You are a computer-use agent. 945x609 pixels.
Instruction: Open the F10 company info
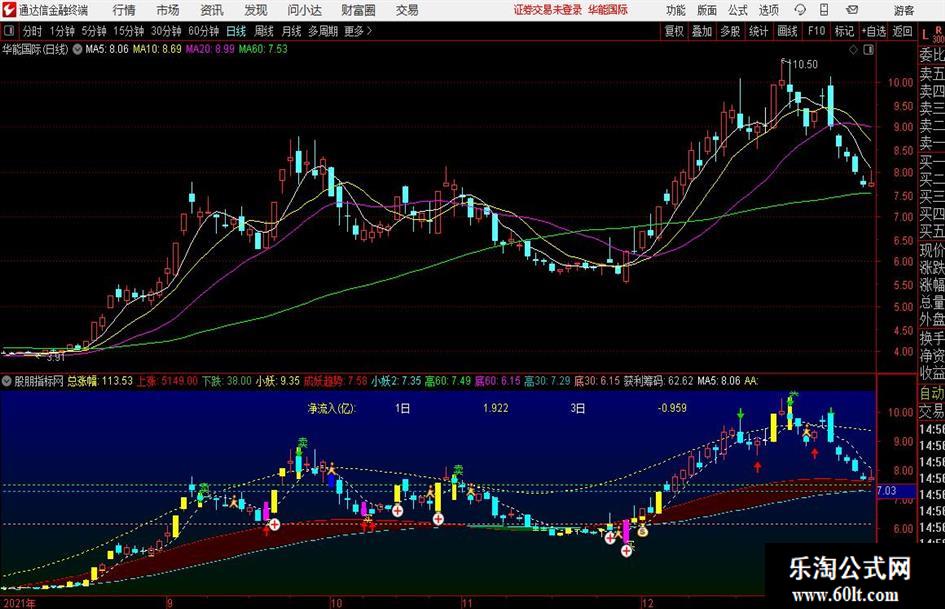[x=817, y=31]
